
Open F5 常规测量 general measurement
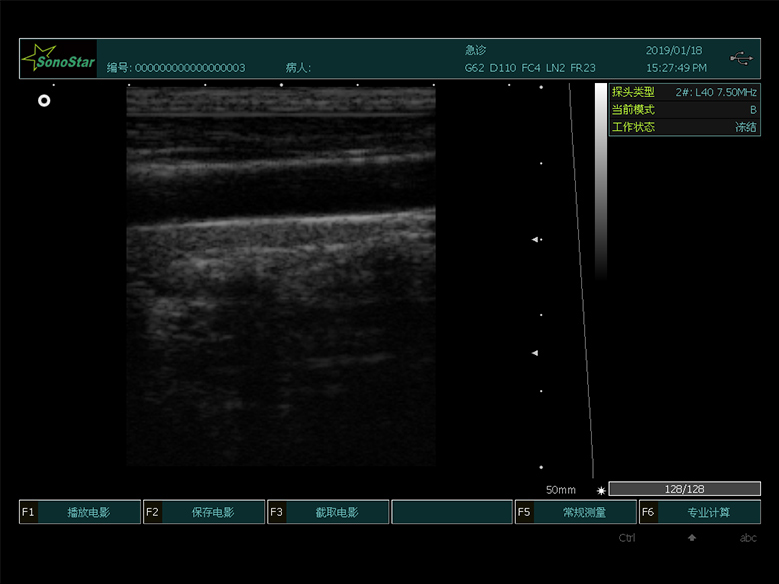click(576, 512)
